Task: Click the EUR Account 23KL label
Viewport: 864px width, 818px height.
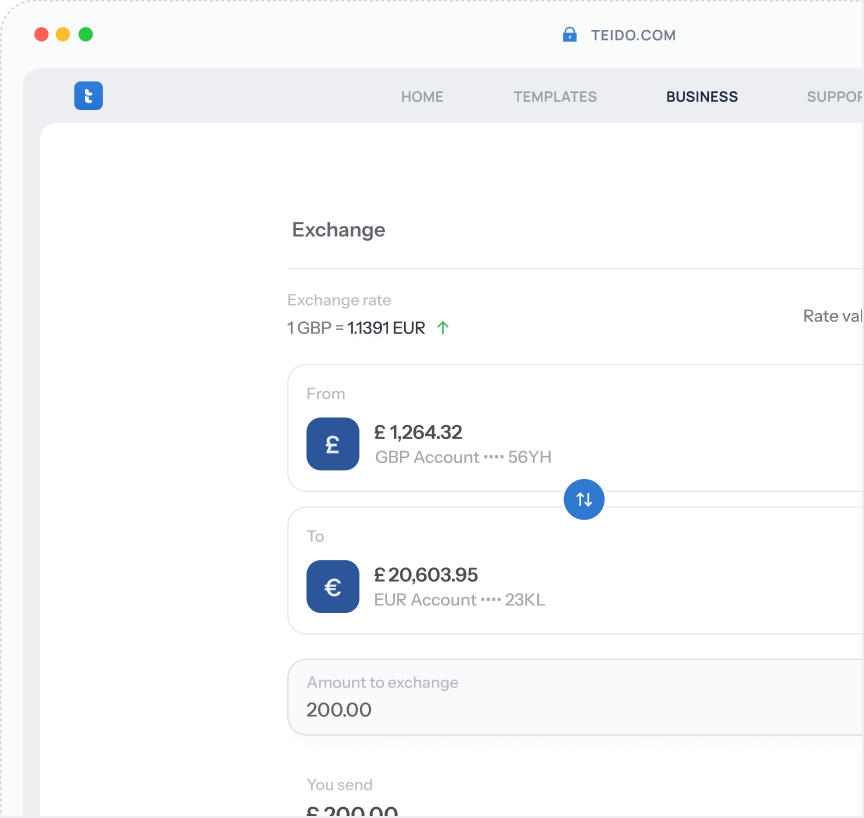Action: coord(460,600)
